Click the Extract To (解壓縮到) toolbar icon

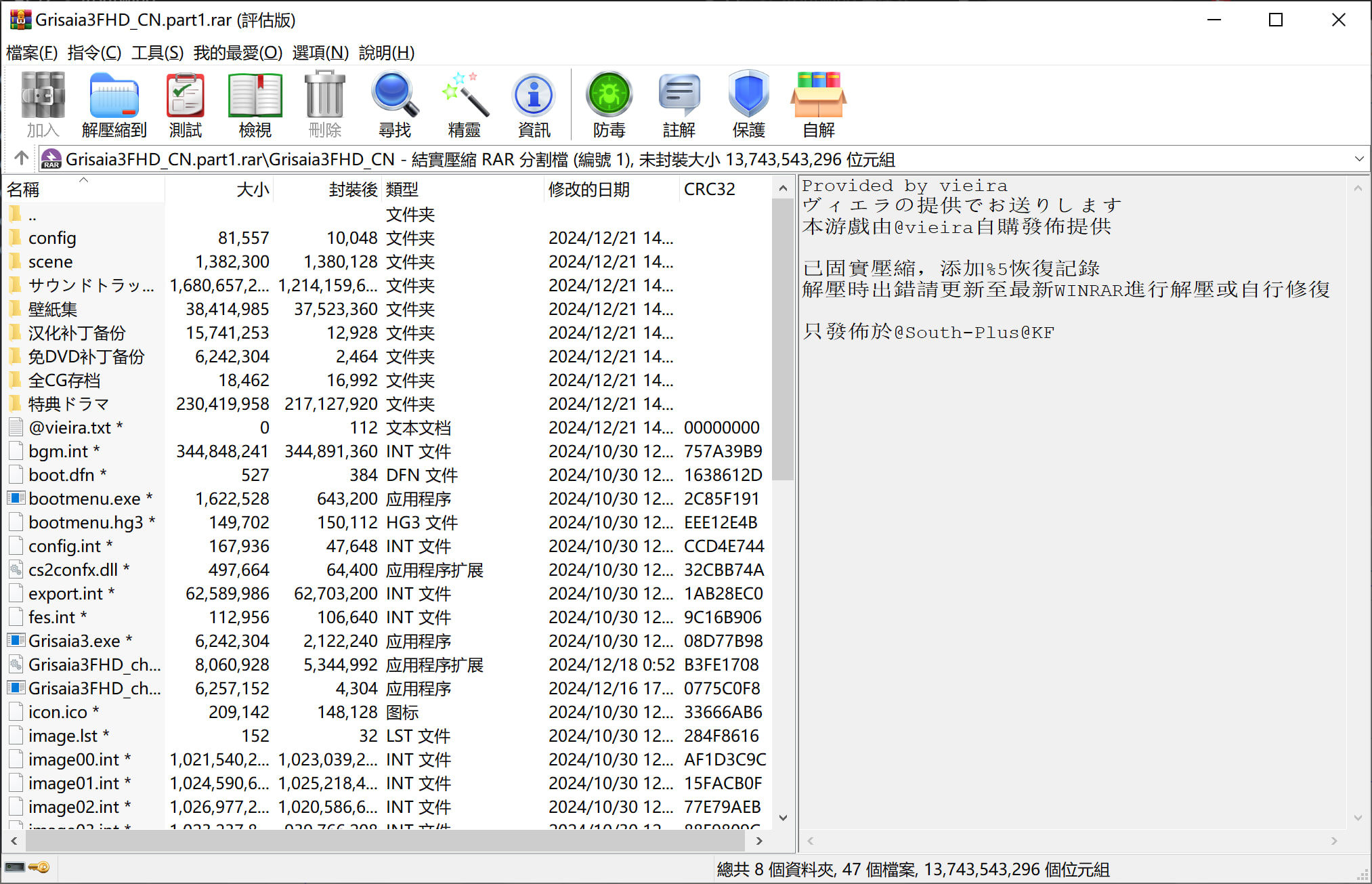[x=114, y=104]
